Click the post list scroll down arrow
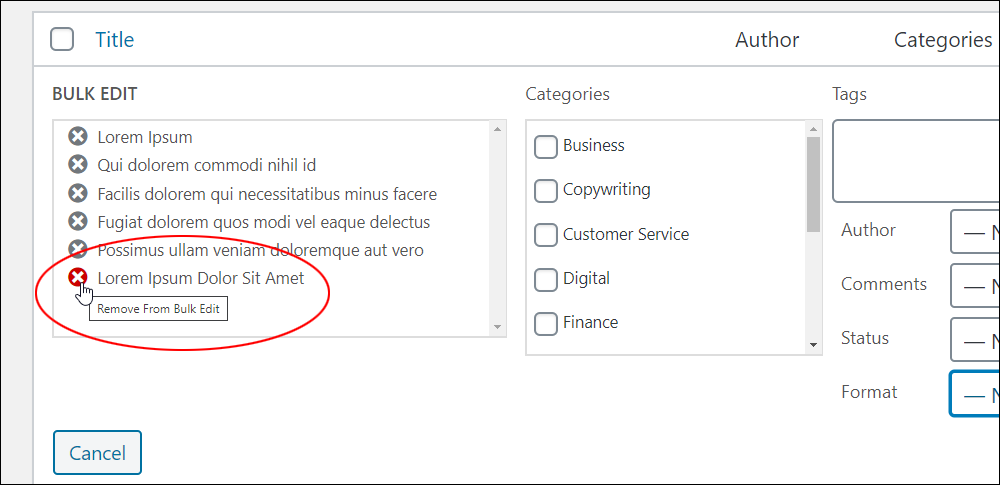1000x485 pixels. coord(497,327)
